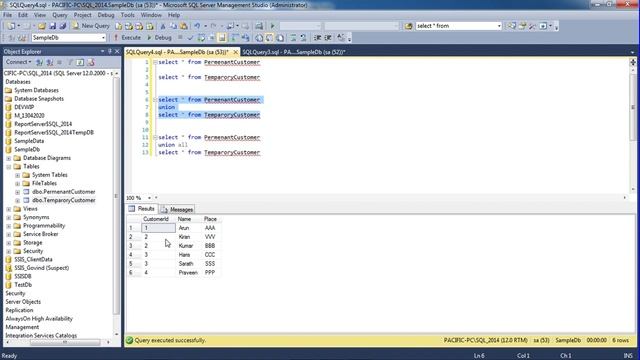The height and width of the screenshot is (360, 640).
Task: Pin the Object Explorer panel
Action: click(109, 51)
